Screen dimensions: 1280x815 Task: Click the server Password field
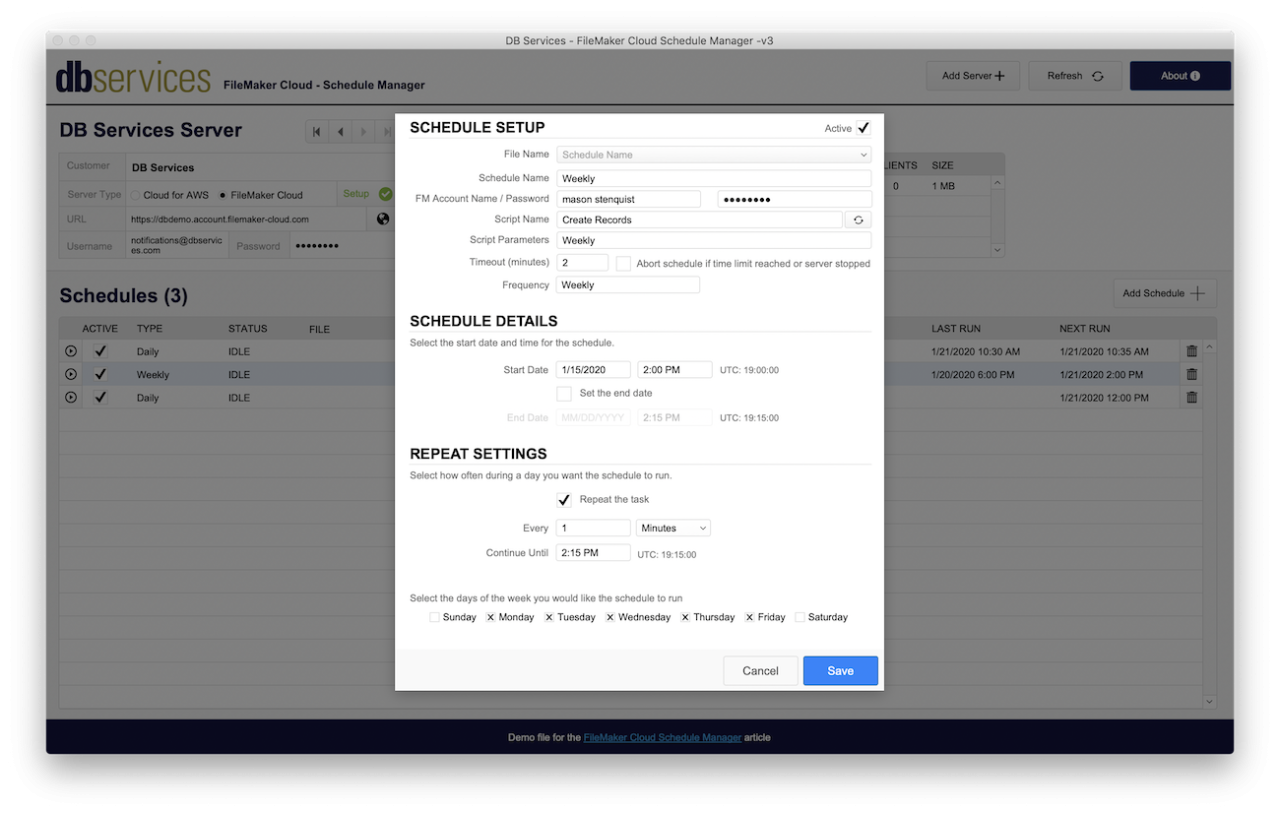click(340, 246)
